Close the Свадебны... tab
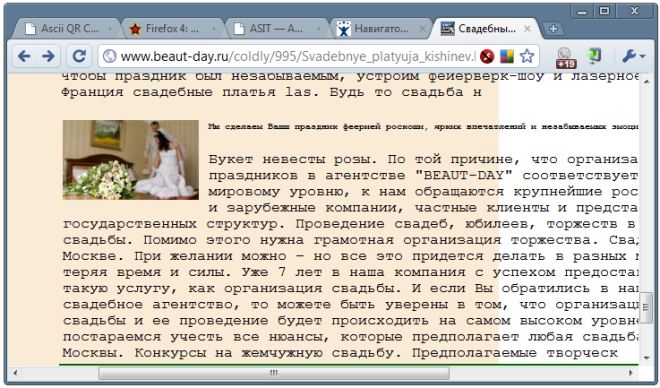660x388 pixels. click(x=527, y=29)
